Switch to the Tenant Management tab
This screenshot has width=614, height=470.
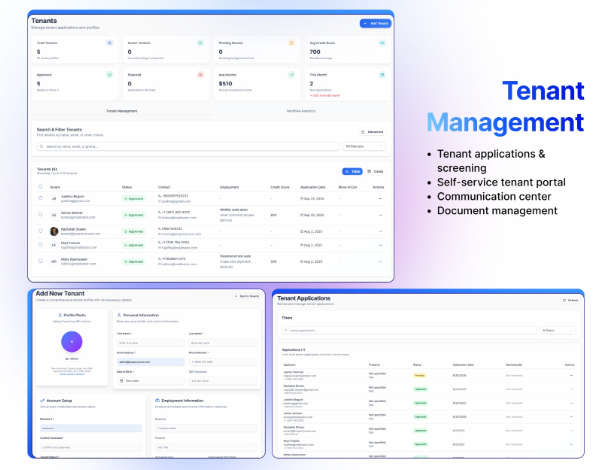point(122,111)
